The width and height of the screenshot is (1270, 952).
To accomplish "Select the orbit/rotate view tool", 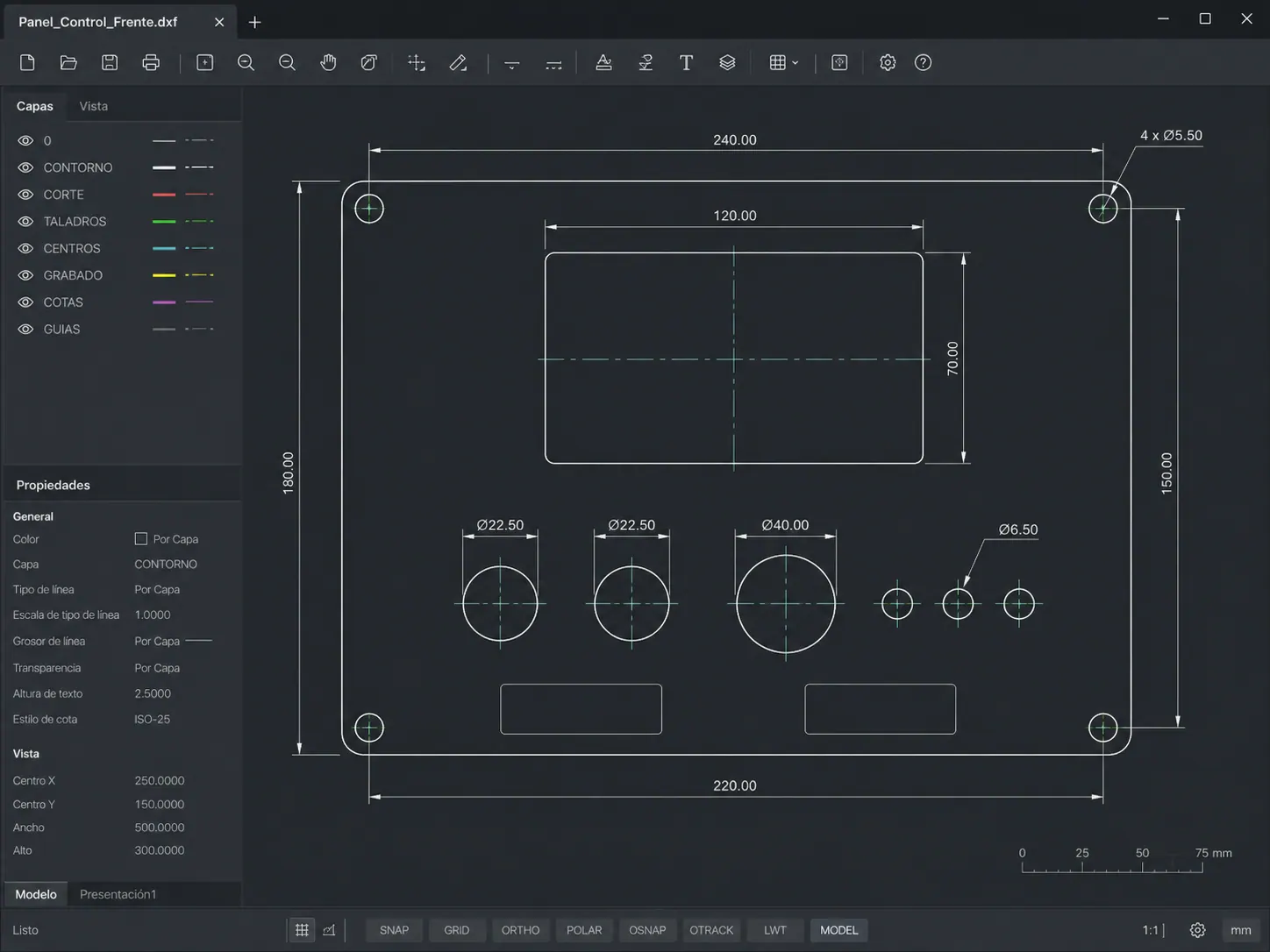I will tap(369, 62).
